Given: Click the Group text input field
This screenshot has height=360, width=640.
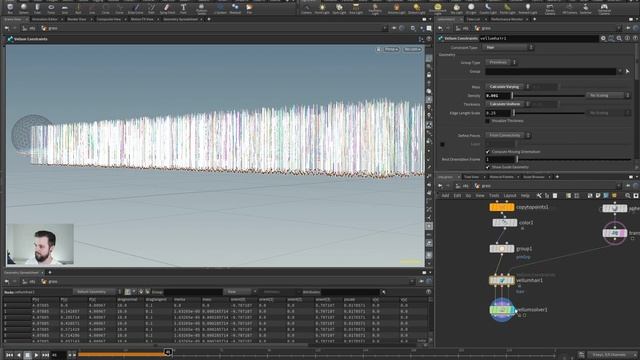Looking at the screenshot, I should click(550, 71).
